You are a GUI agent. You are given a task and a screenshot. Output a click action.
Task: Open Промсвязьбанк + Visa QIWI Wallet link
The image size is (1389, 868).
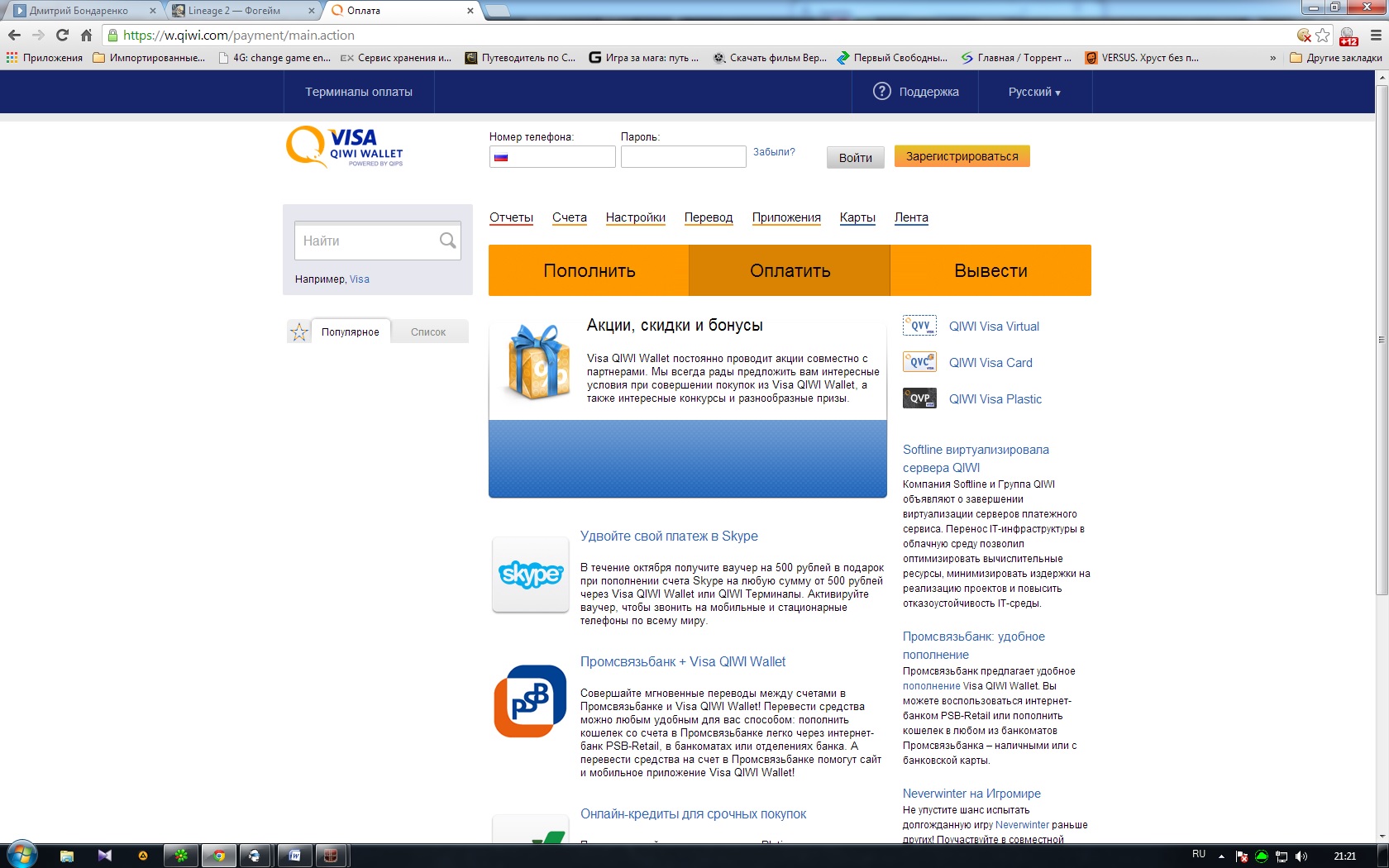click(x=683, y=661)
